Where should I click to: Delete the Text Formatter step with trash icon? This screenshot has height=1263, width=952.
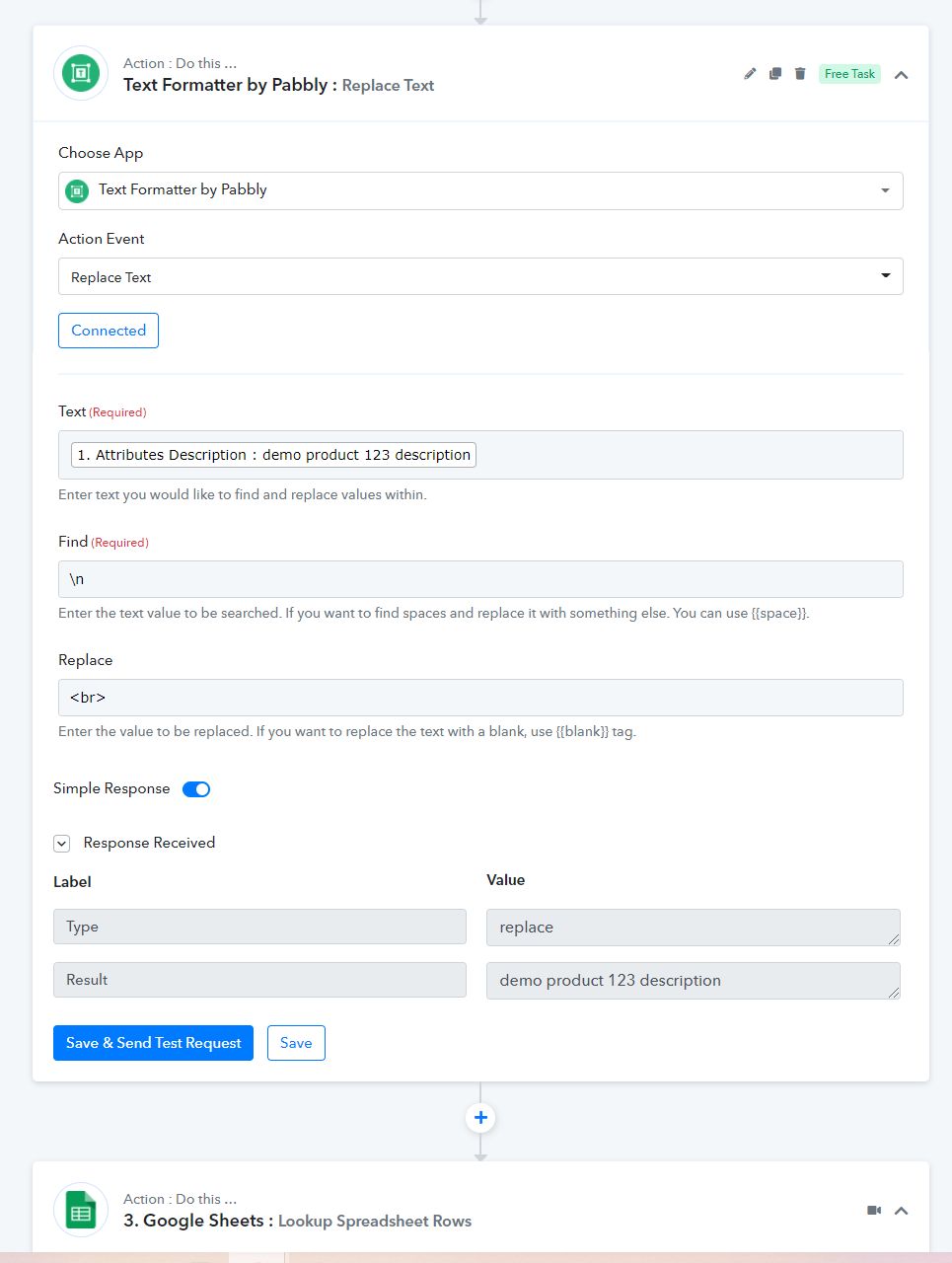800,74
